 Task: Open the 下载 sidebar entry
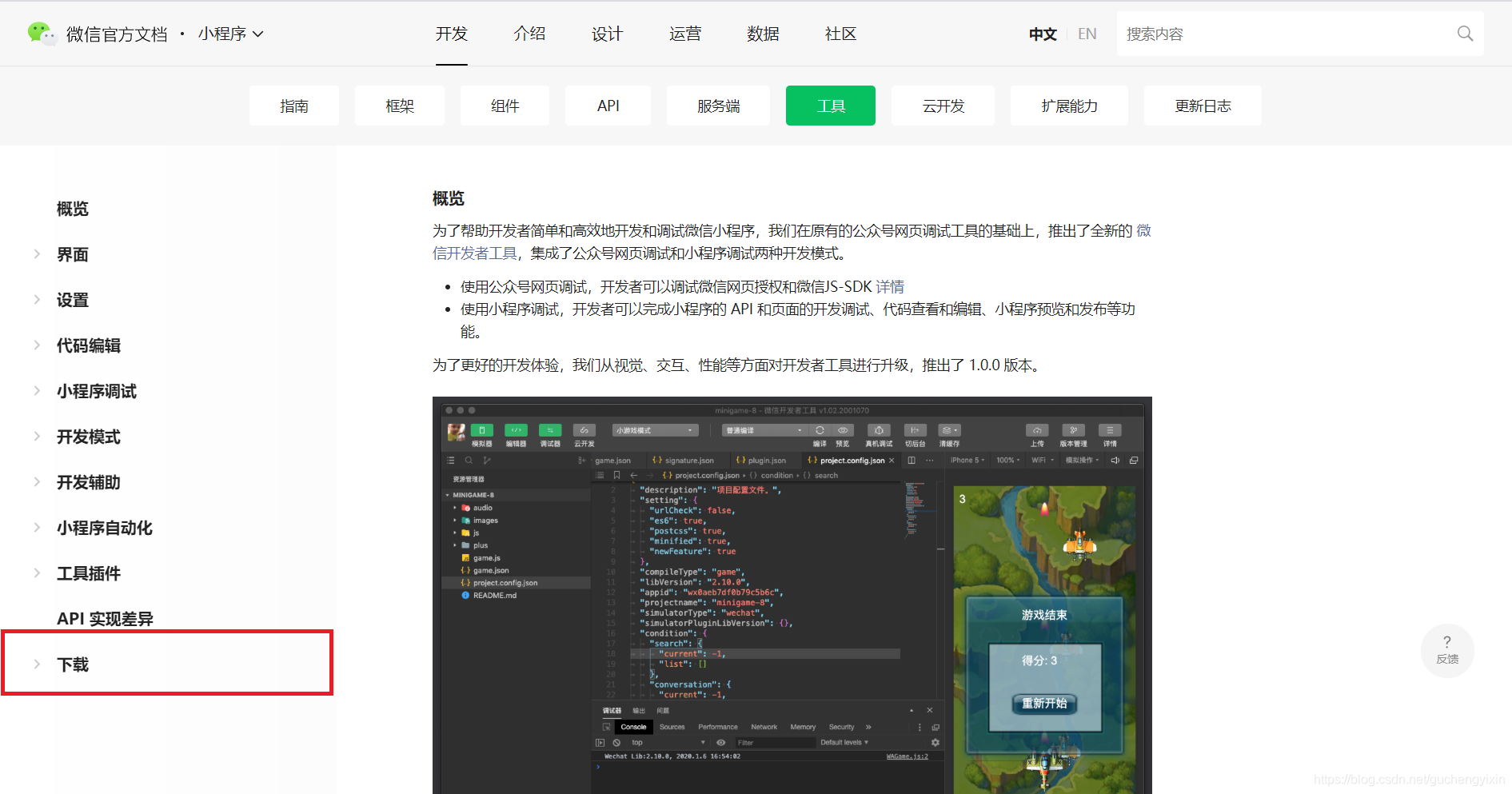tap(73, 664)
